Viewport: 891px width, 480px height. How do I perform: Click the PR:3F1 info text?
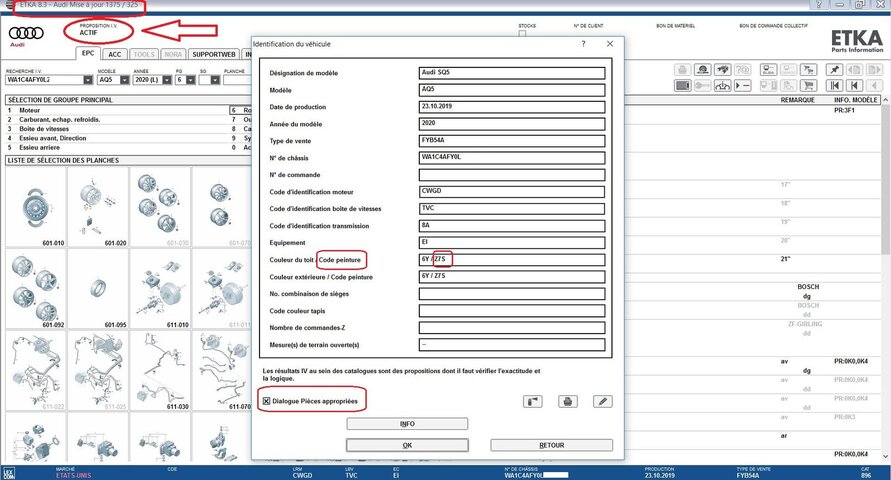click(844, 110)
